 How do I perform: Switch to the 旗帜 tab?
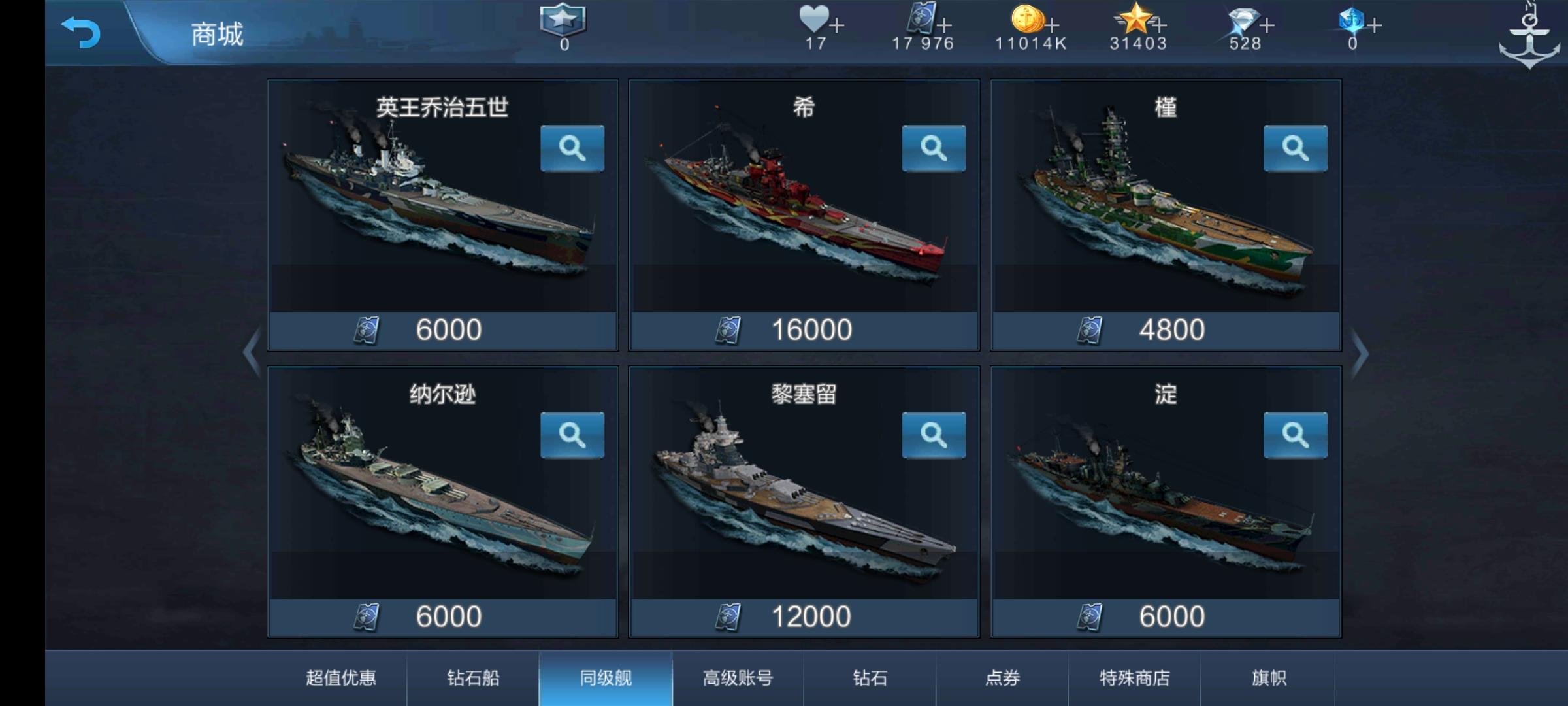point(1268,679)
